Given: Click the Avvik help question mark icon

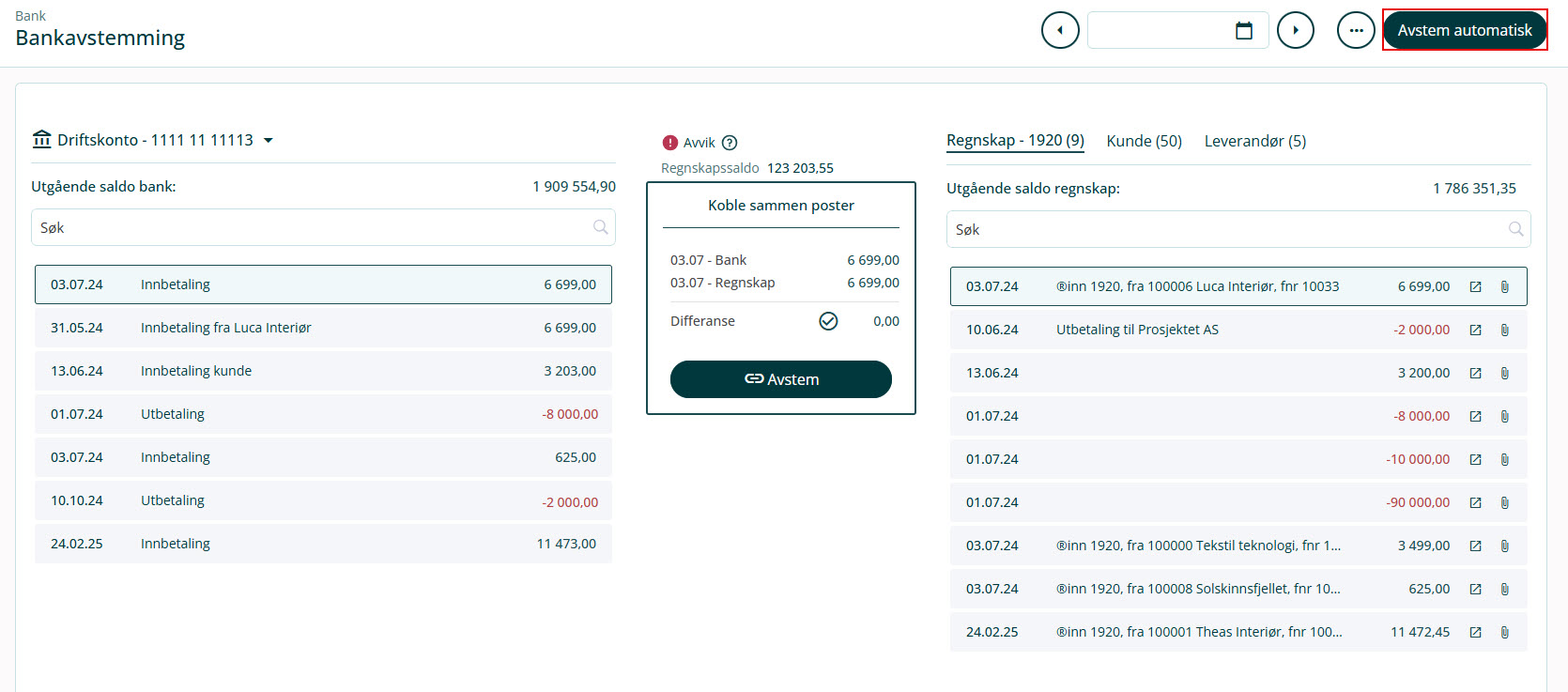Looking at the screenshot, I should [730, 143].
